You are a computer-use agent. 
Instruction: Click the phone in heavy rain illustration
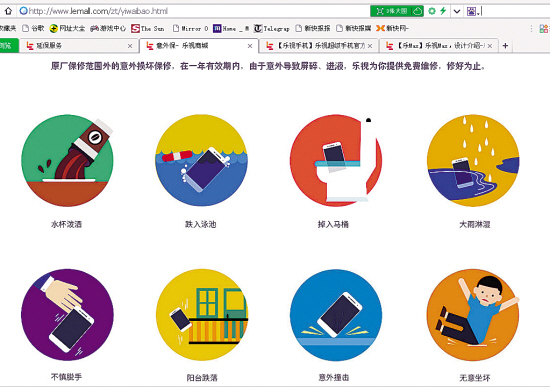coord(473,160)
